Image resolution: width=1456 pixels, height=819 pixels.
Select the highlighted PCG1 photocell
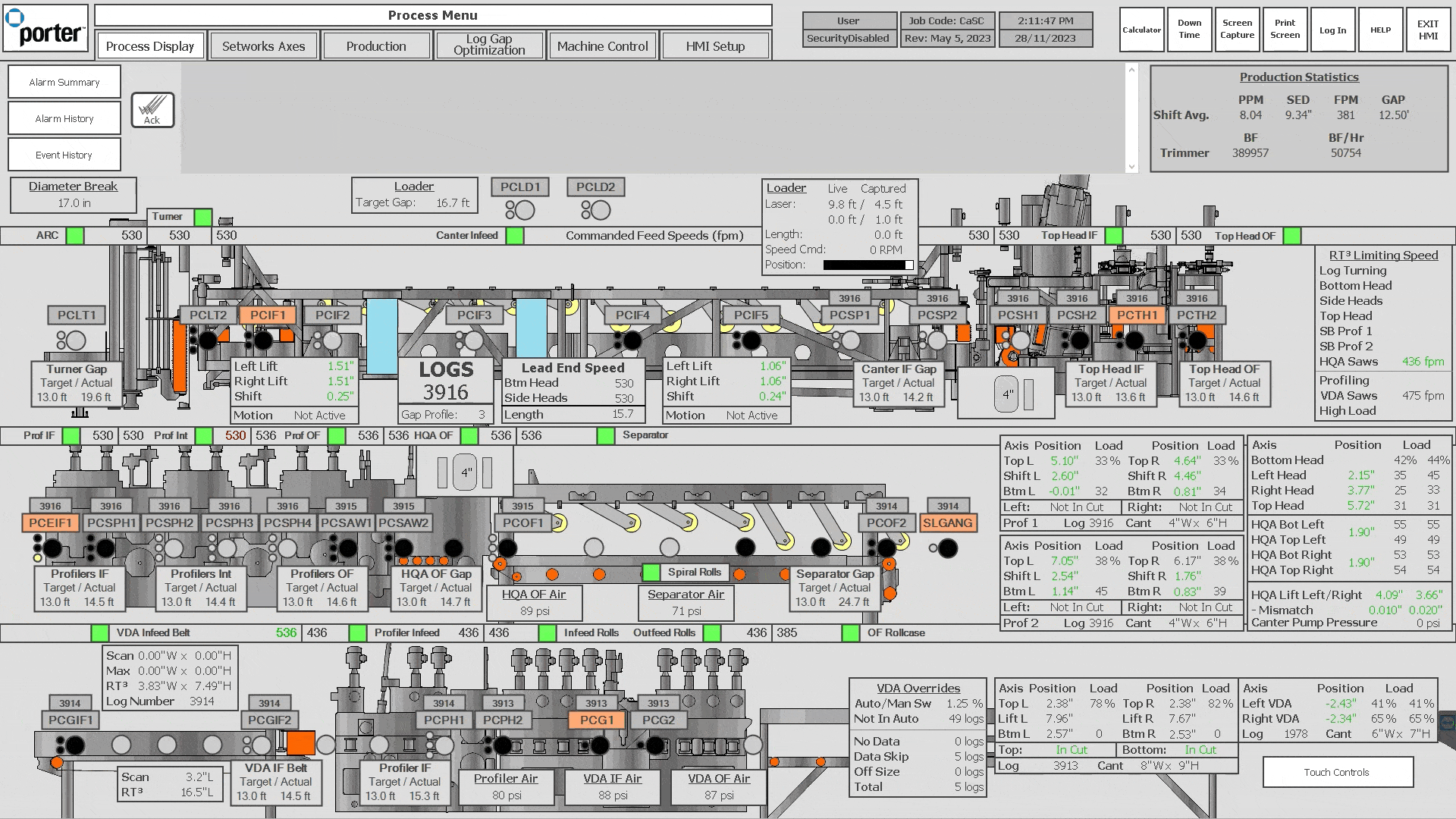tap(597, 720)
